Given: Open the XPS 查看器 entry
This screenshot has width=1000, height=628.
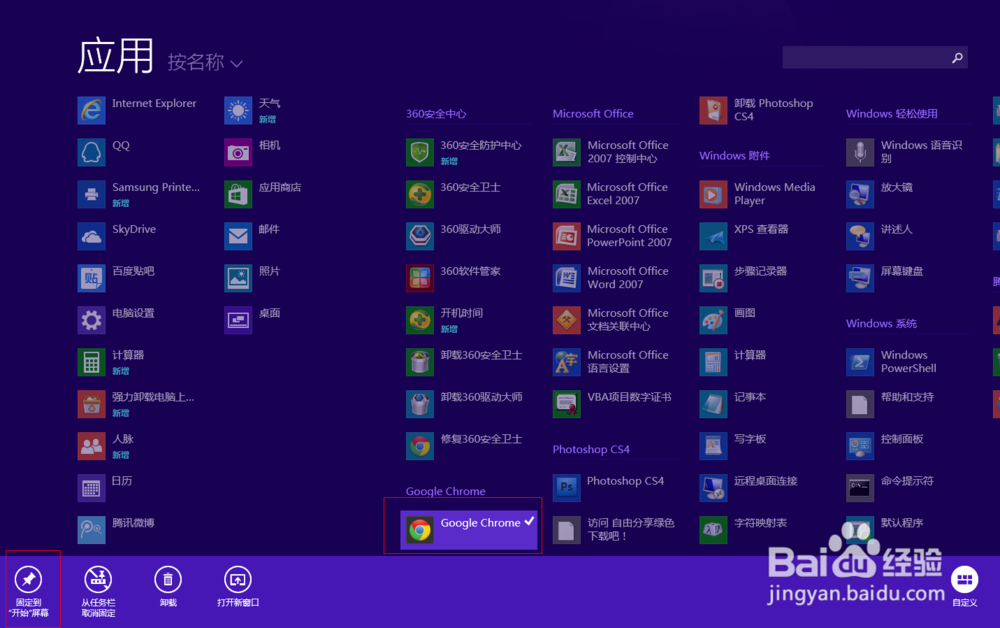Looking at the screenshot, I should coord(746,237).
